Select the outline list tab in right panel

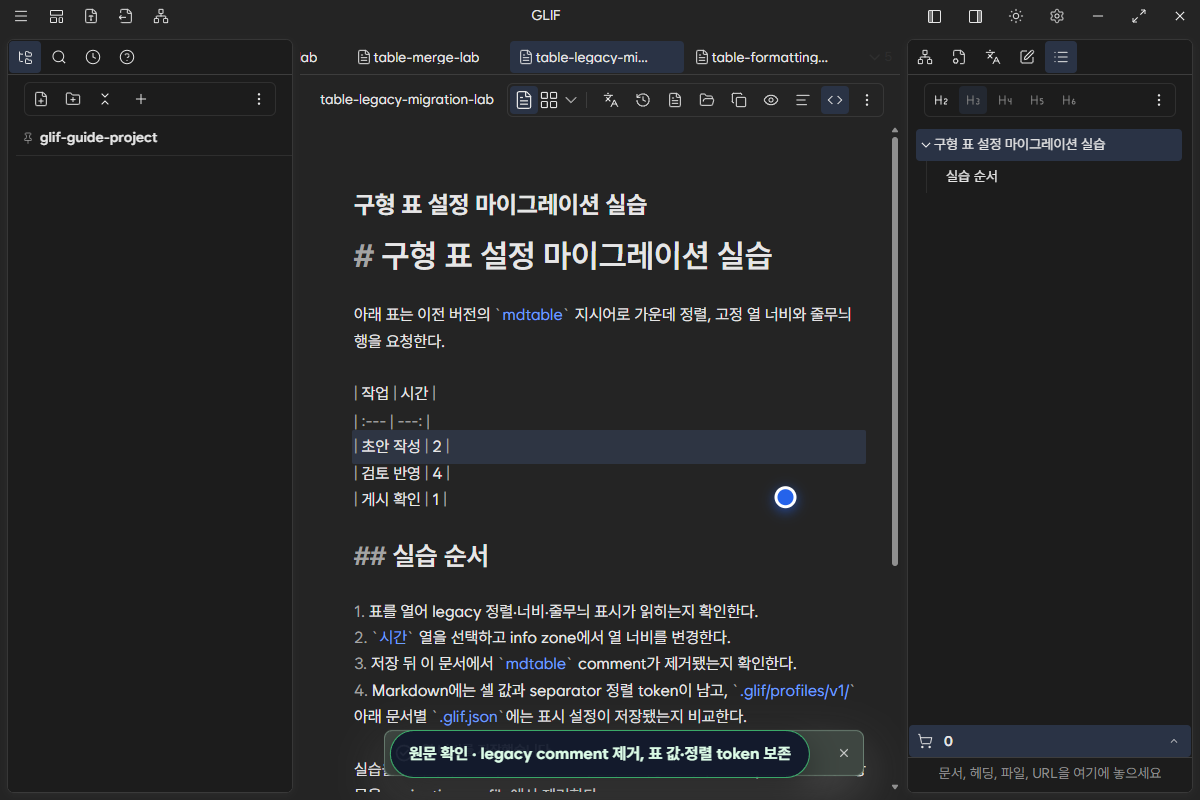click(1061, 57)
